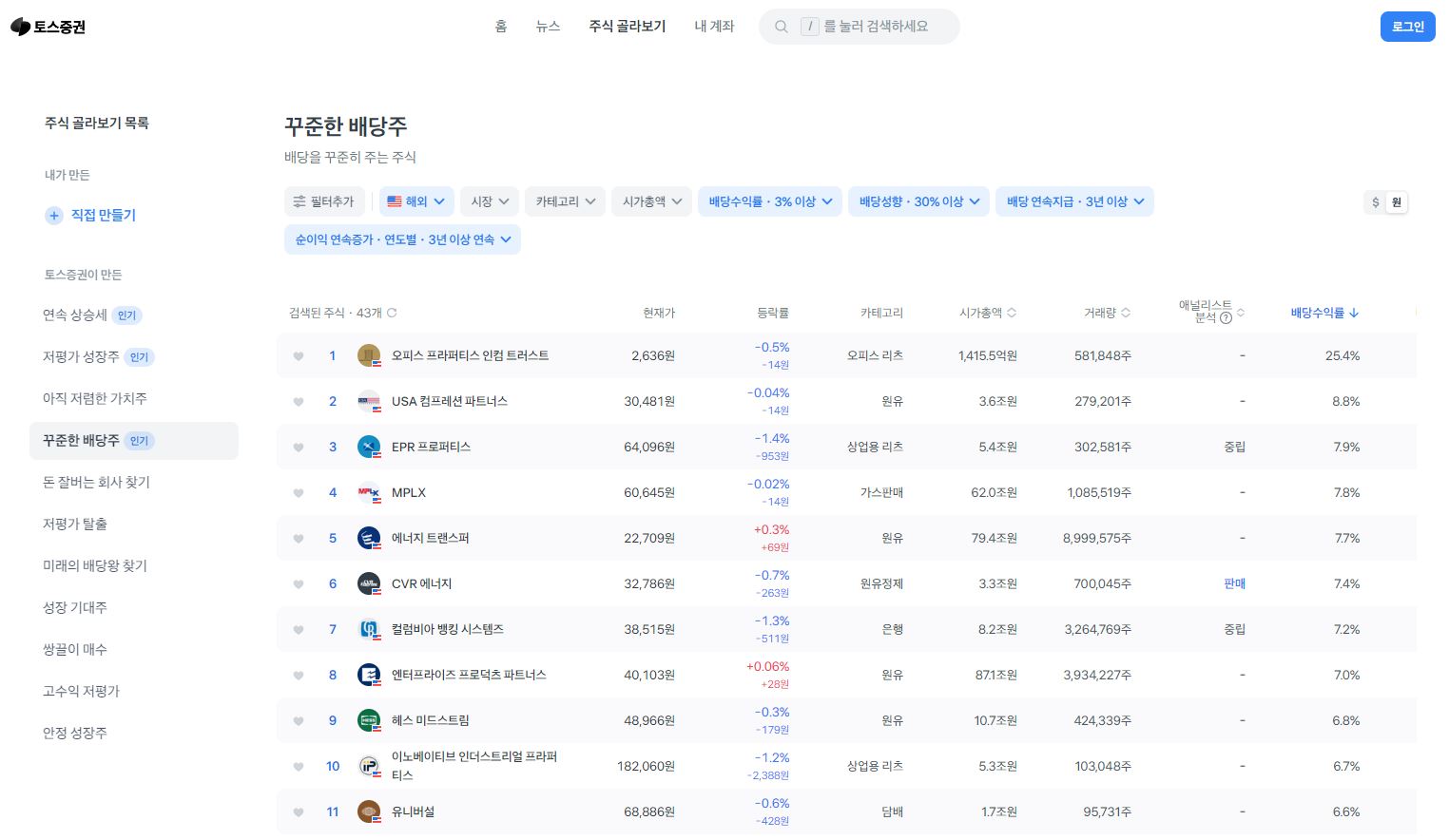
Task: Click the 에너지 트랜스퍼 stock logo
Action: pos(369,538)
